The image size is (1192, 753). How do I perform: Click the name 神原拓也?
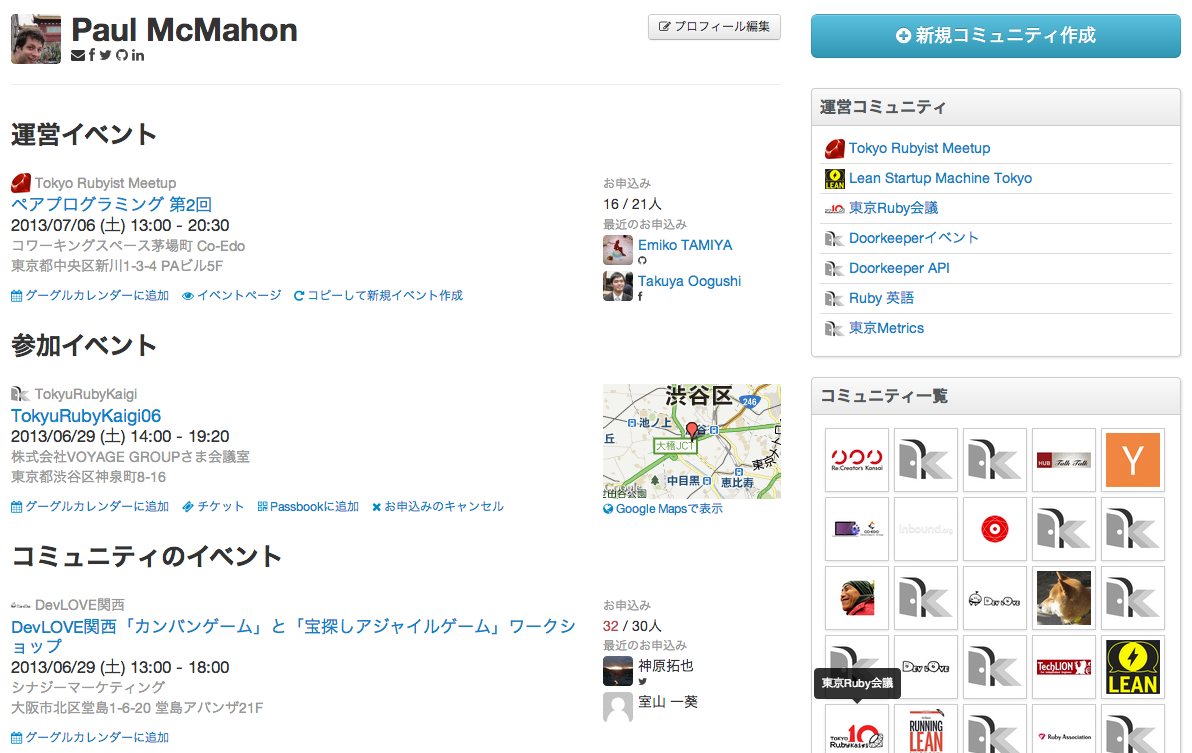point(666,666)
